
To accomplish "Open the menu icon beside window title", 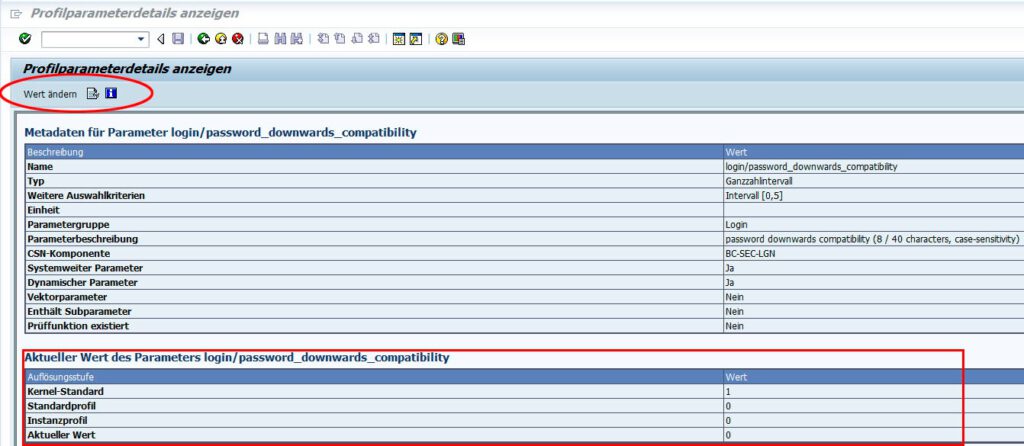I will click(16, 14).
